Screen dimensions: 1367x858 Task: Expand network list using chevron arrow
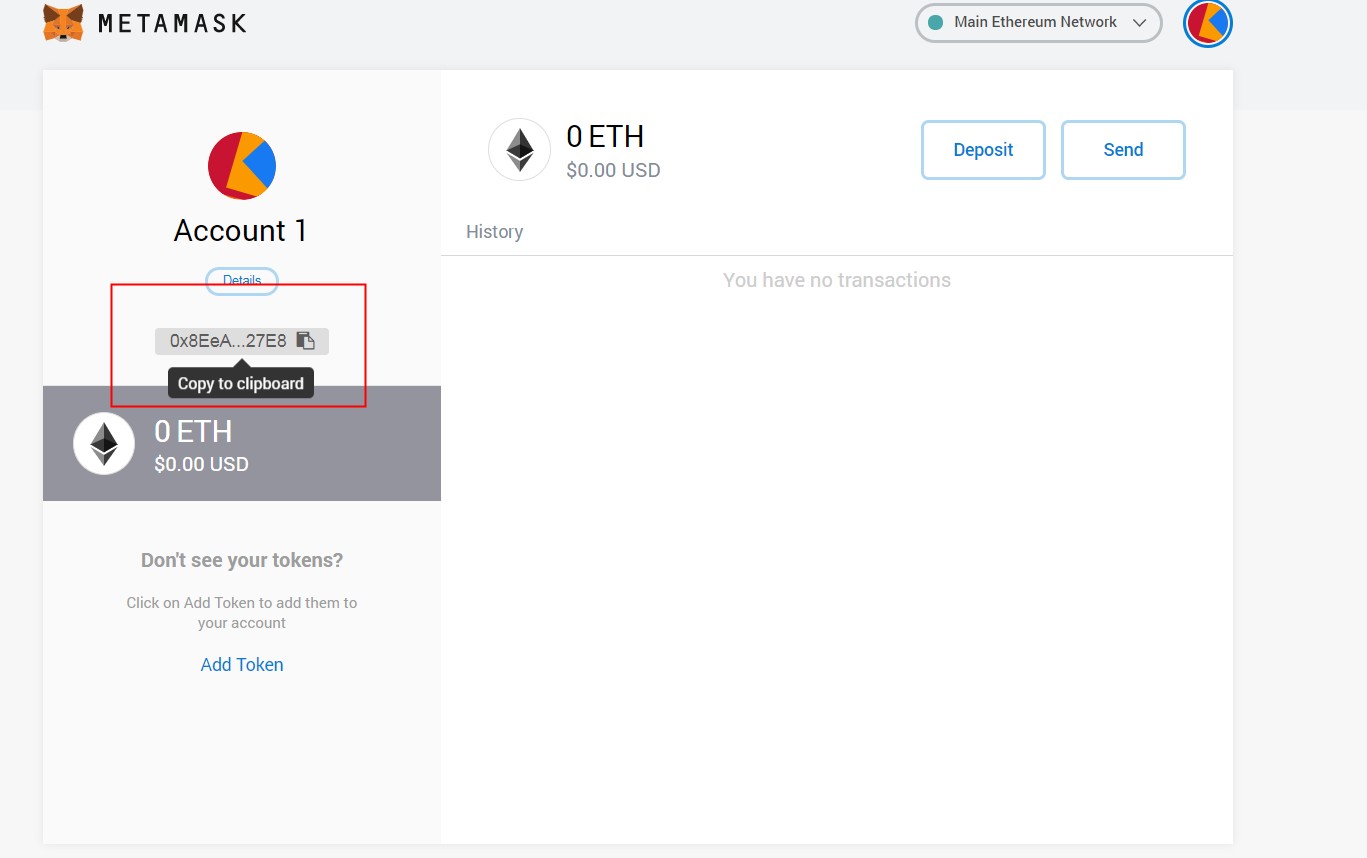(1139, 22)
